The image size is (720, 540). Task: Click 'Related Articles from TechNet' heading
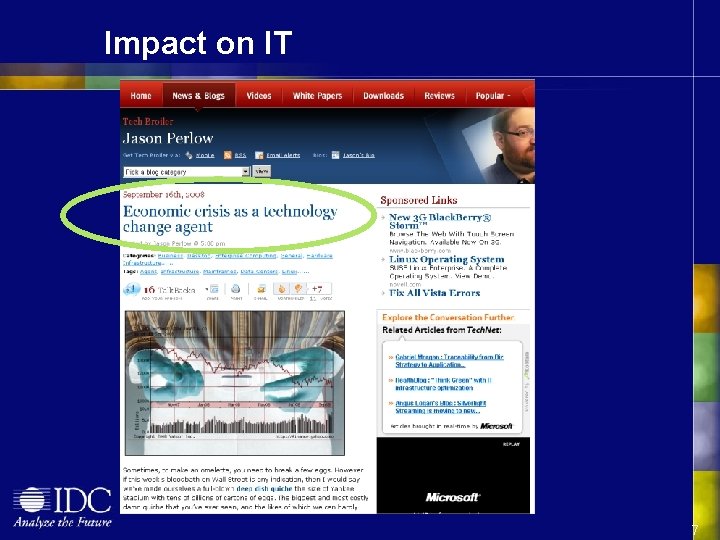coord(442,330)
